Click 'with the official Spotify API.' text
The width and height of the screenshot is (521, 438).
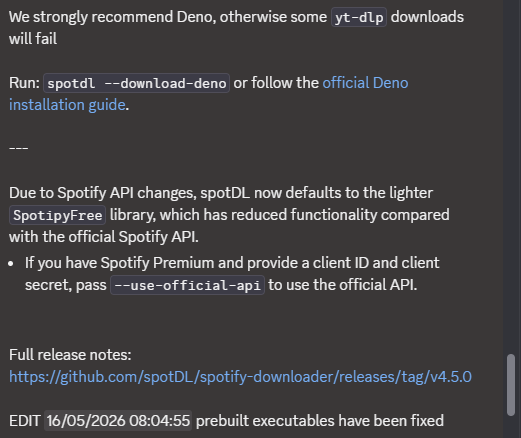pyautogui.click(x=104, y=237)
